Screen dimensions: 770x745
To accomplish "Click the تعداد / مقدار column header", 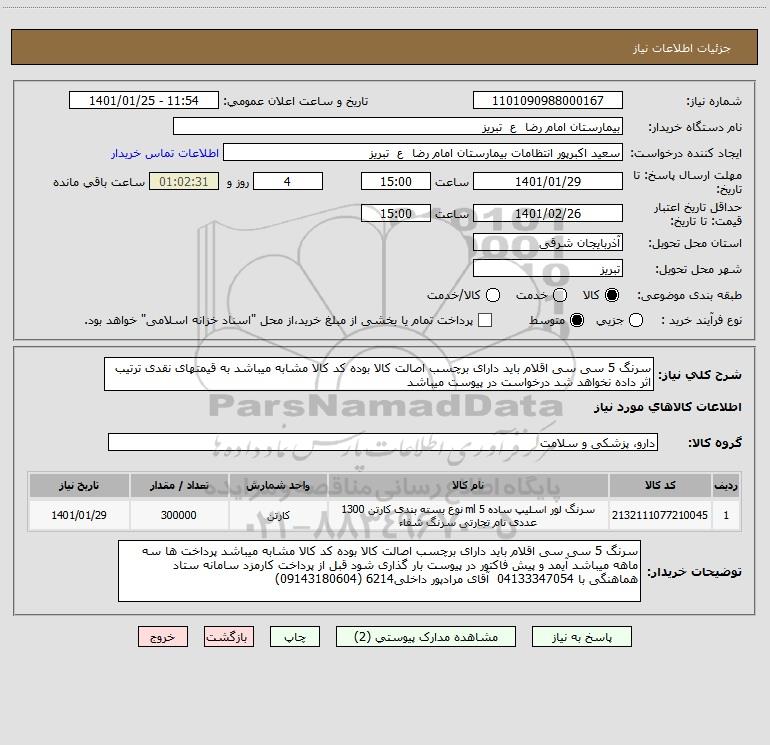I will click(179, 485).
